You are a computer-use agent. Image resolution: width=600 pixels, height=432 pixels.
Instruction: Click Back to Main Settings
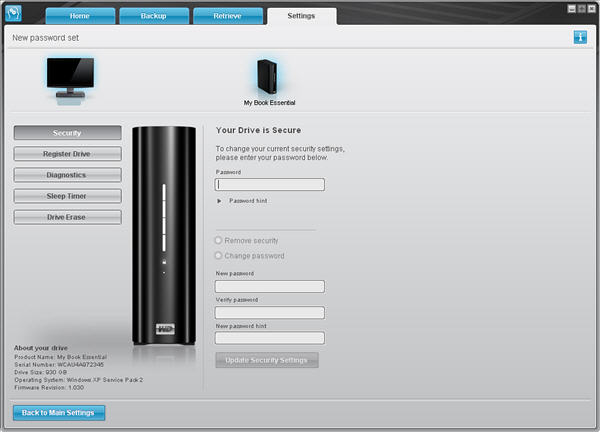(59, 413)
